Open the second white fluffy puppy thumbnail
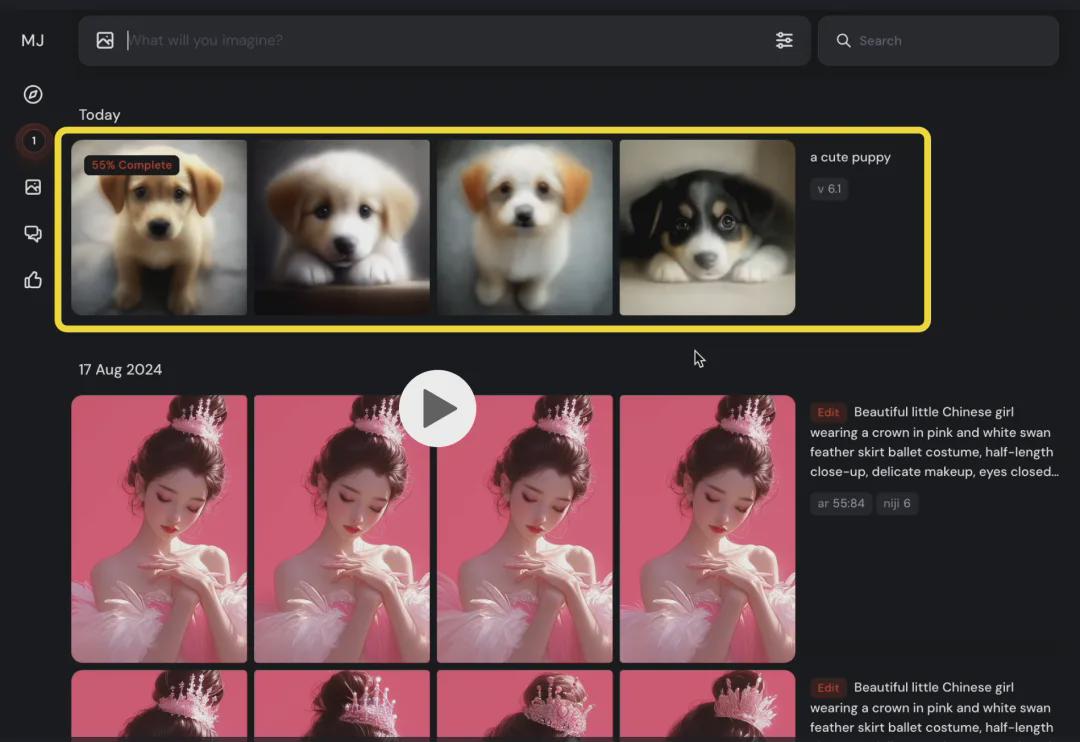Viewport: 1080px width, 742px height. pyautogui.click(x=342, y=227)
